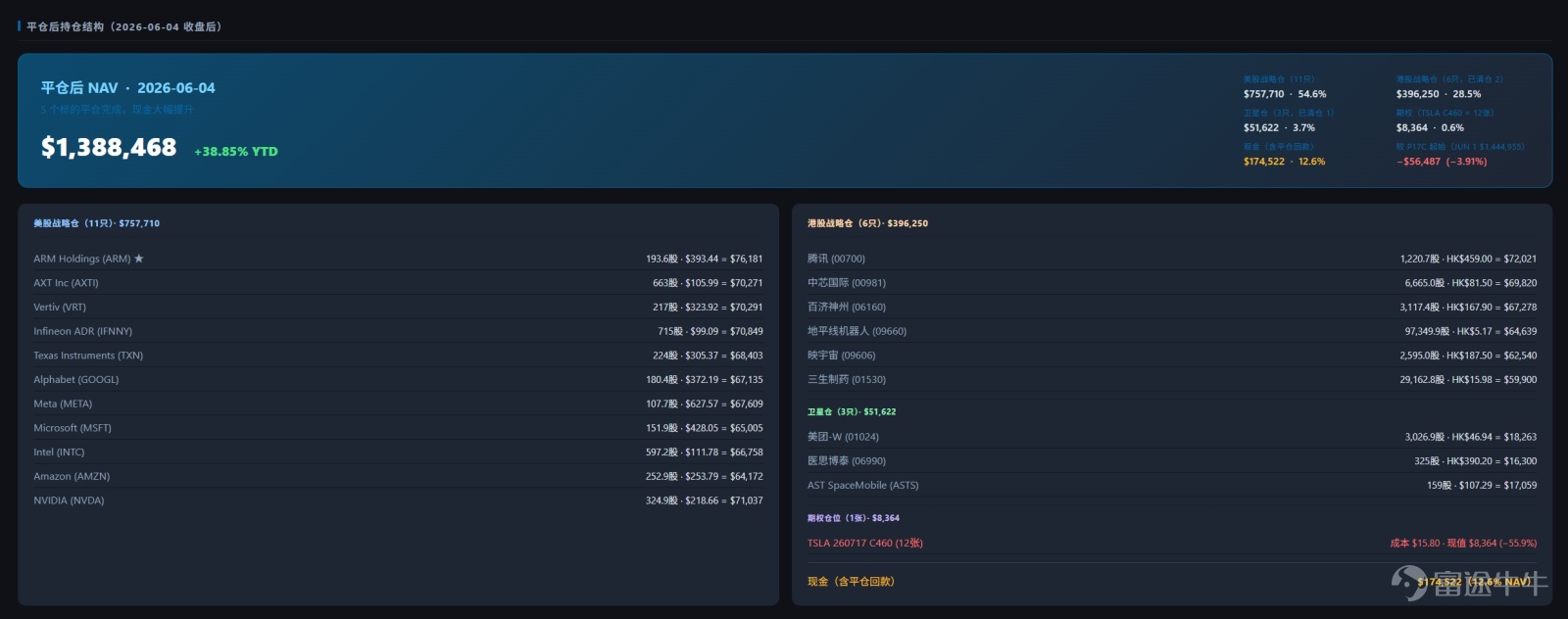Select the 现金 (含平仓回款) row label

[x=851, y=582]
